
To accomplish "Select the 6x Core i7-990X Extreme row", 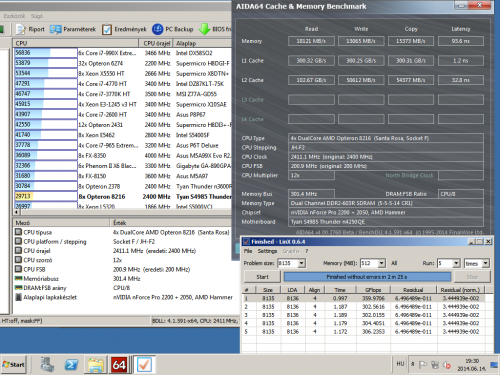I will pos(123,53).
